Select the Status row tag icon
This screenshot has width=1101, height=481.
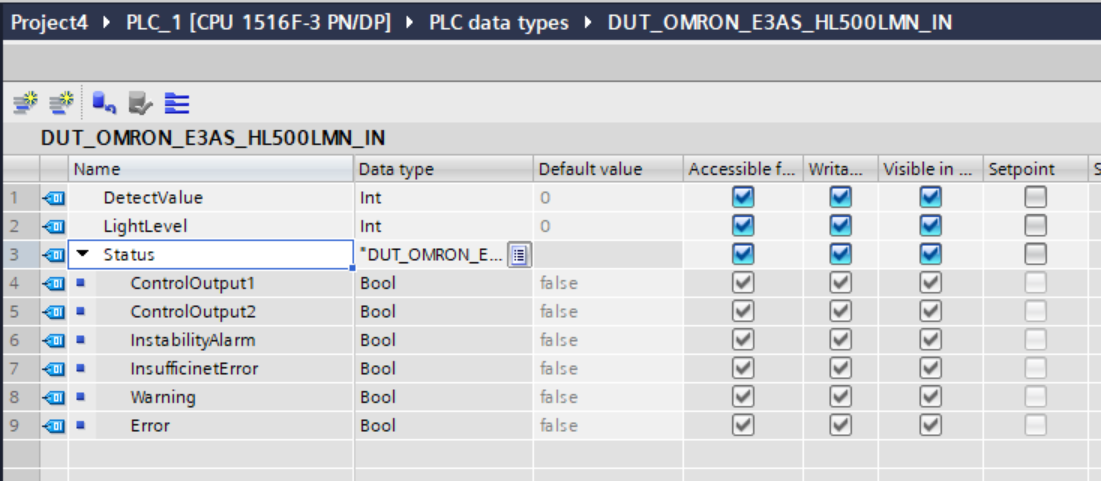tap(54, 255)
